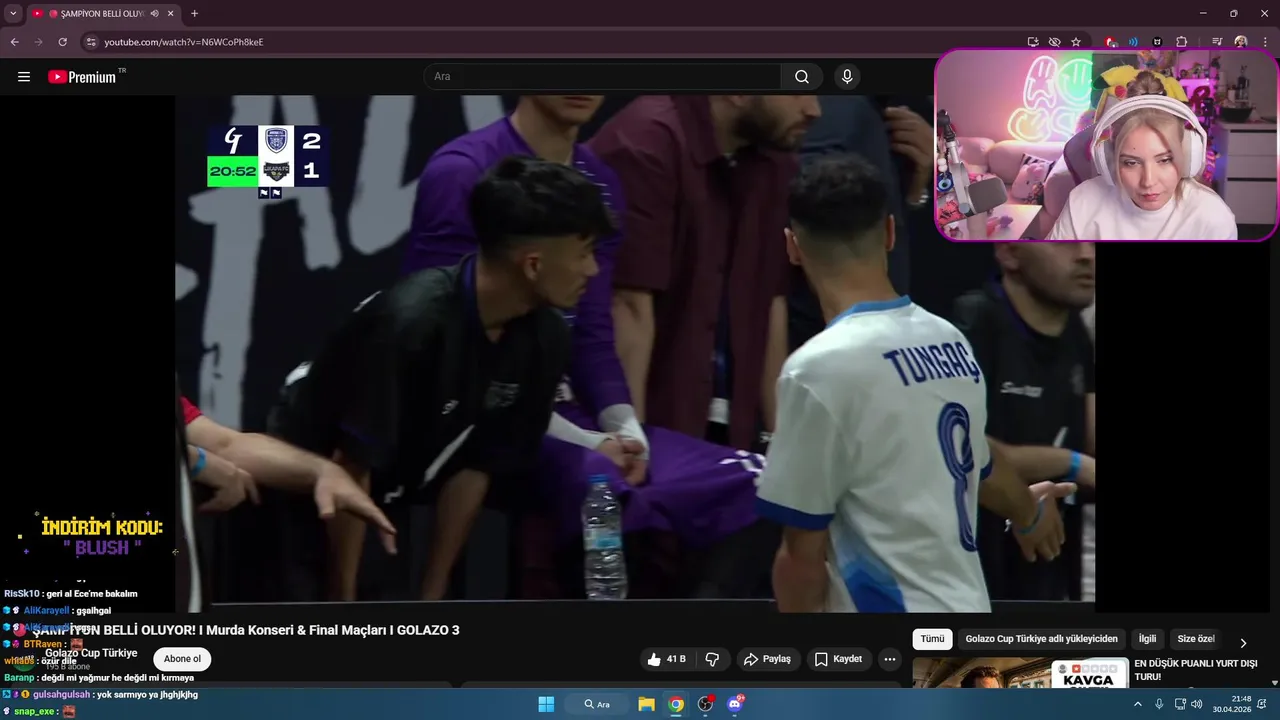Image resolution: width=1280 pixels, height=720 pixels.
Task: Show more filter chips with right arrow
Action: 1243,643
